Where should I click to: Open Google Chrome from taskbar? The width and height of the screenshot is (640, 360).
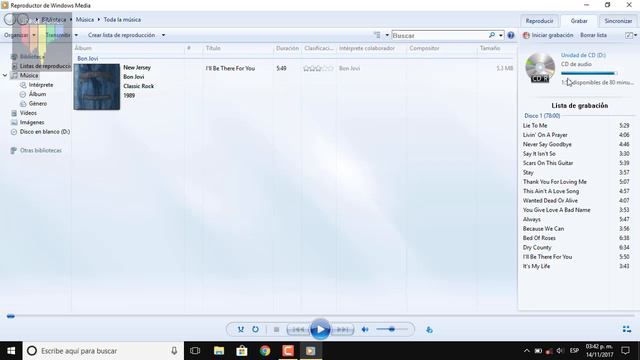[265, 351]
